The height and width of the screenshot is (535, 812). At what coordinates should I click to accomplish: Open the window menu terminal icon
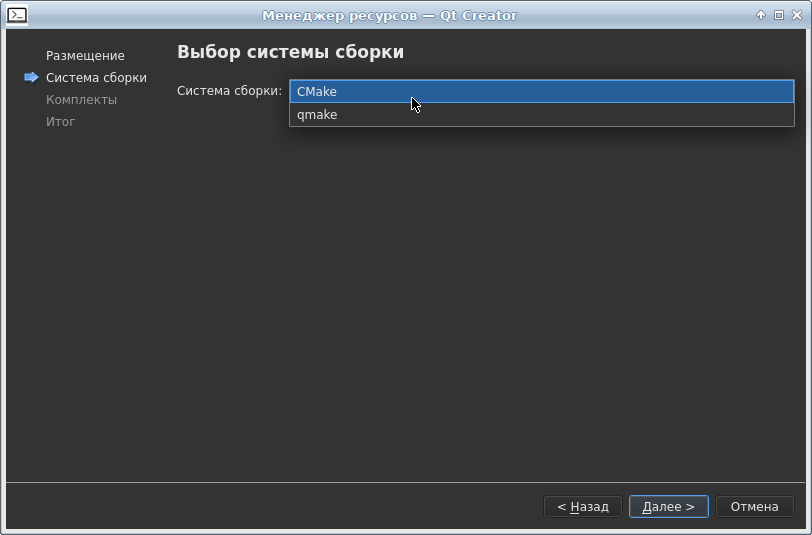click(x=16, y=15)
